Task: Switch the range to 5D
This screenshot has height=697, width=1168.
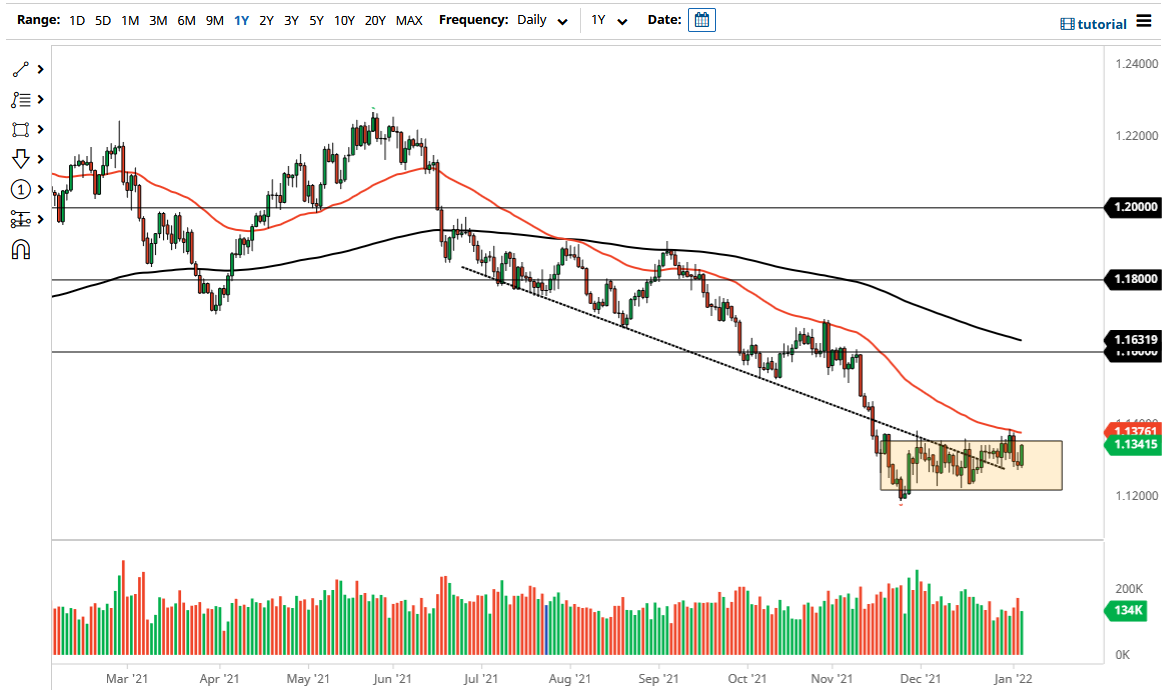Action: (102, 20)
